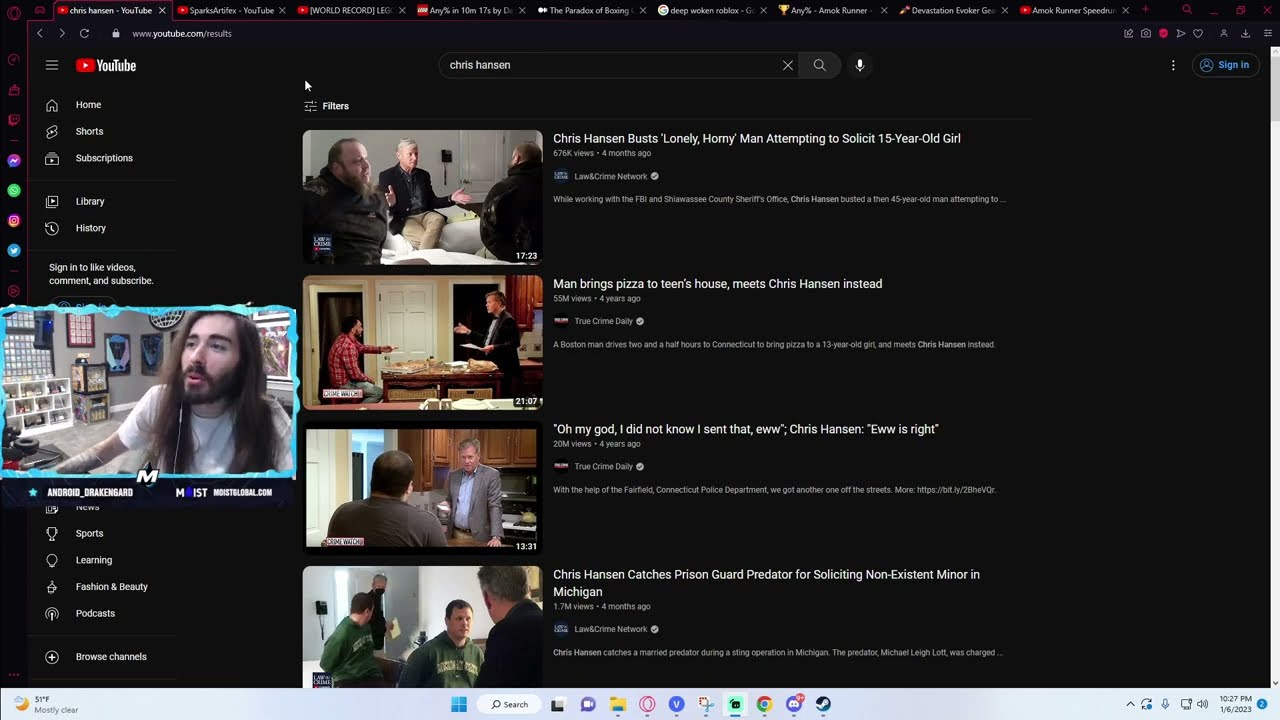Click the Sign in button

pos(1225,65)
